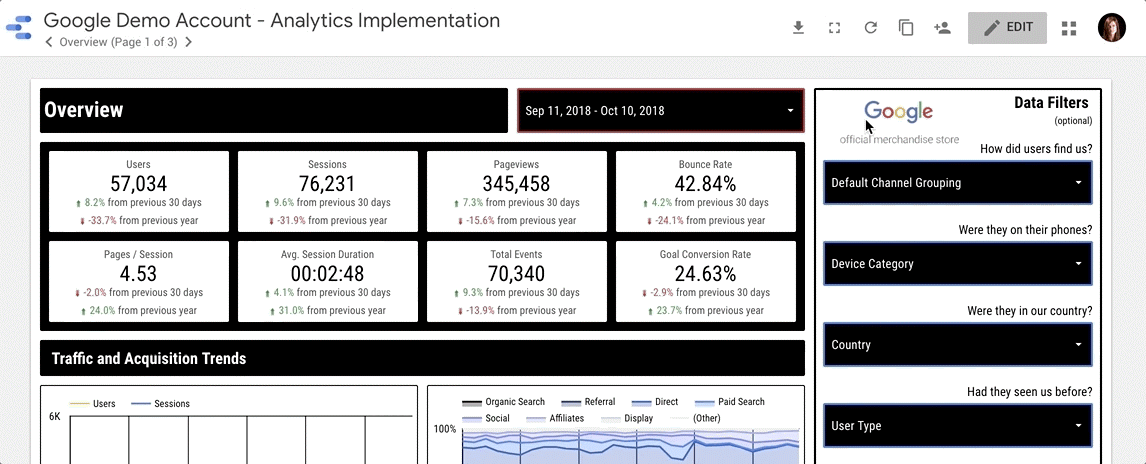Screen dimensions: 1146x464
Task: Go to the next report page
Action: tap(189, 42)
